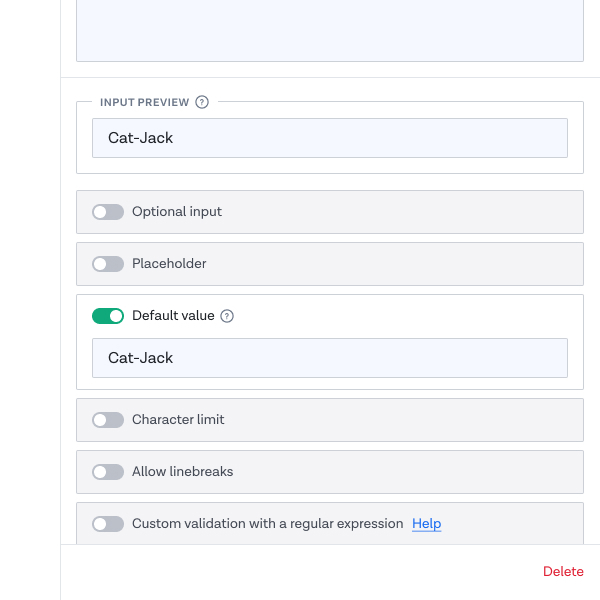Open the regular expression Help link

(427, 523)
